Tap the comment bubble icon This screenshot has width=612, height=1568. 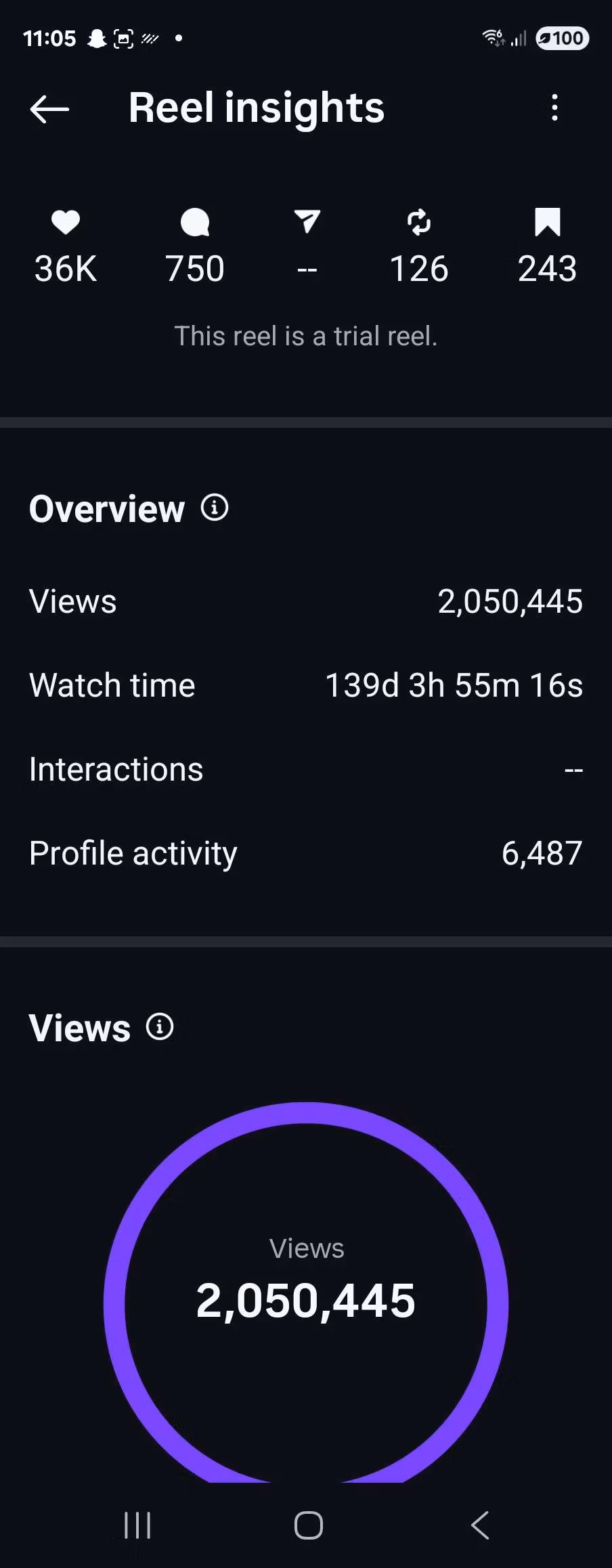195,222
